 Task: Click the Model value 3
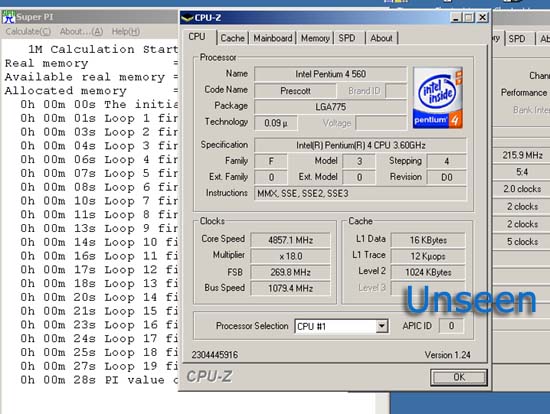(x=359, y=161)
